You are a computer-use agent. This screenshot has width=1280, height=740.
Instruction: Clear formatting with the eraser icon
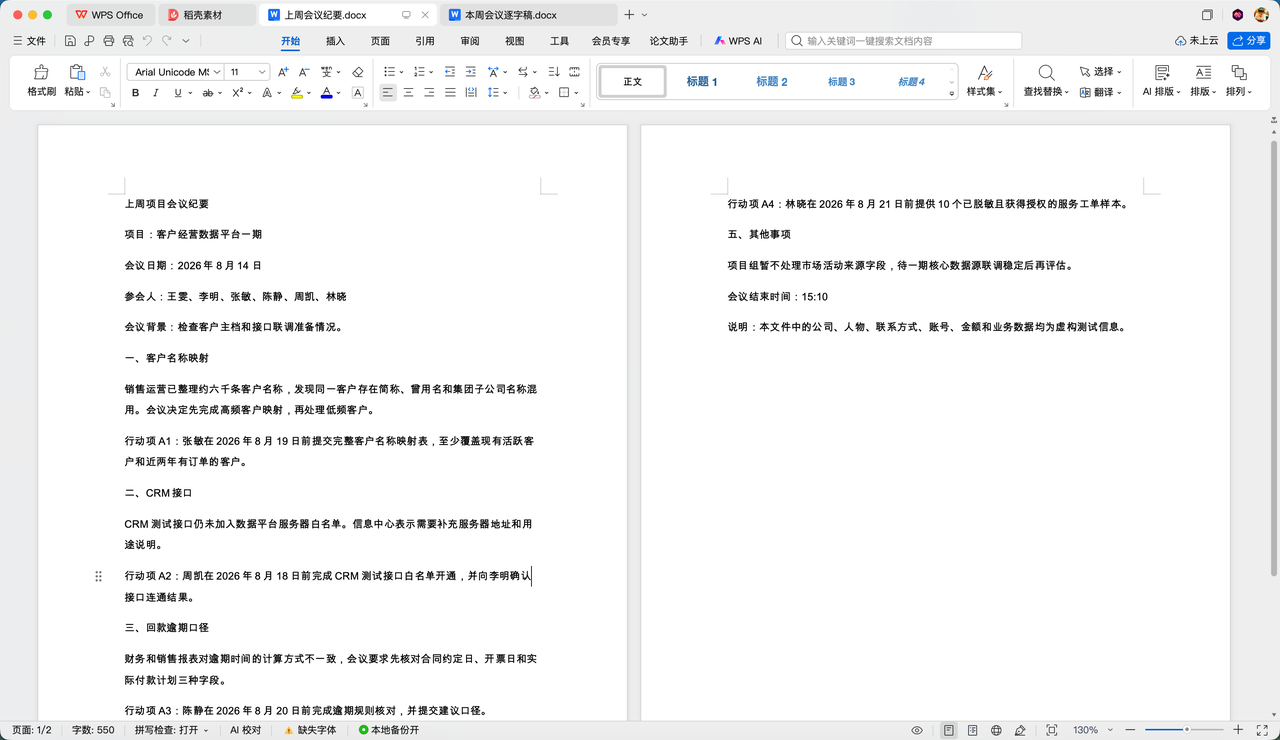[x=358, y=72]
